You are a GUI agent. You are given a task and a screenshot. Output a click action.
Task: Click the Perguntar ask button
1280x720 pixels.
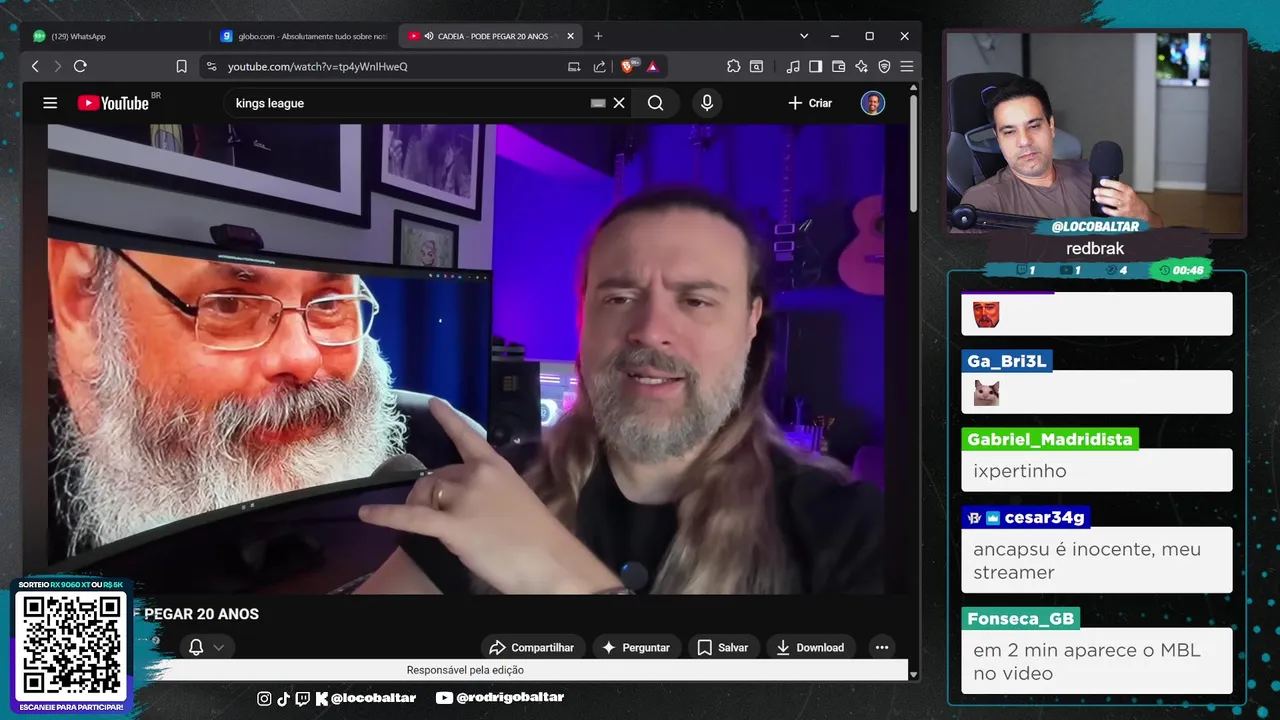[636, 647]
